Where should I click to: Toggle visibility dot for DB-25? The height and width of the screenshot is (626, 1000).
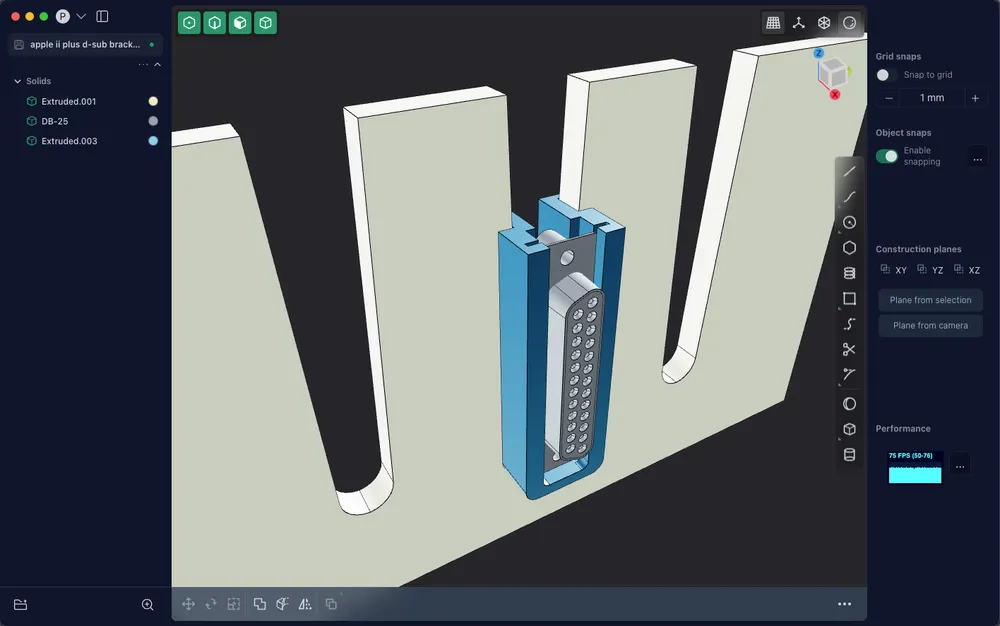pyautogui.click(x=153, y=121)
